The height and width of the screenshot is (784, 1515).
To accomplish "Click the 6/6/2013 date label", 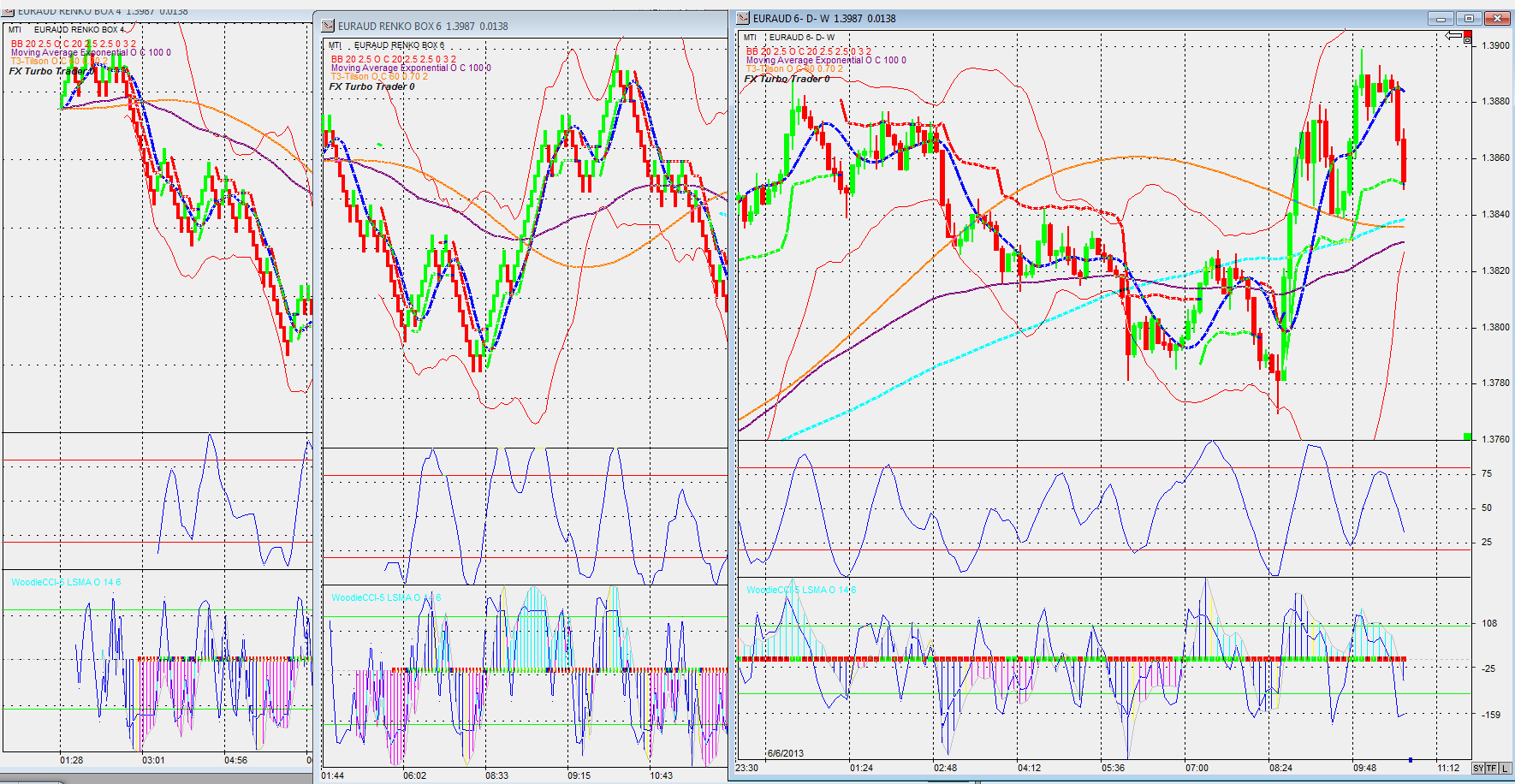I will [x=785, y=754].
